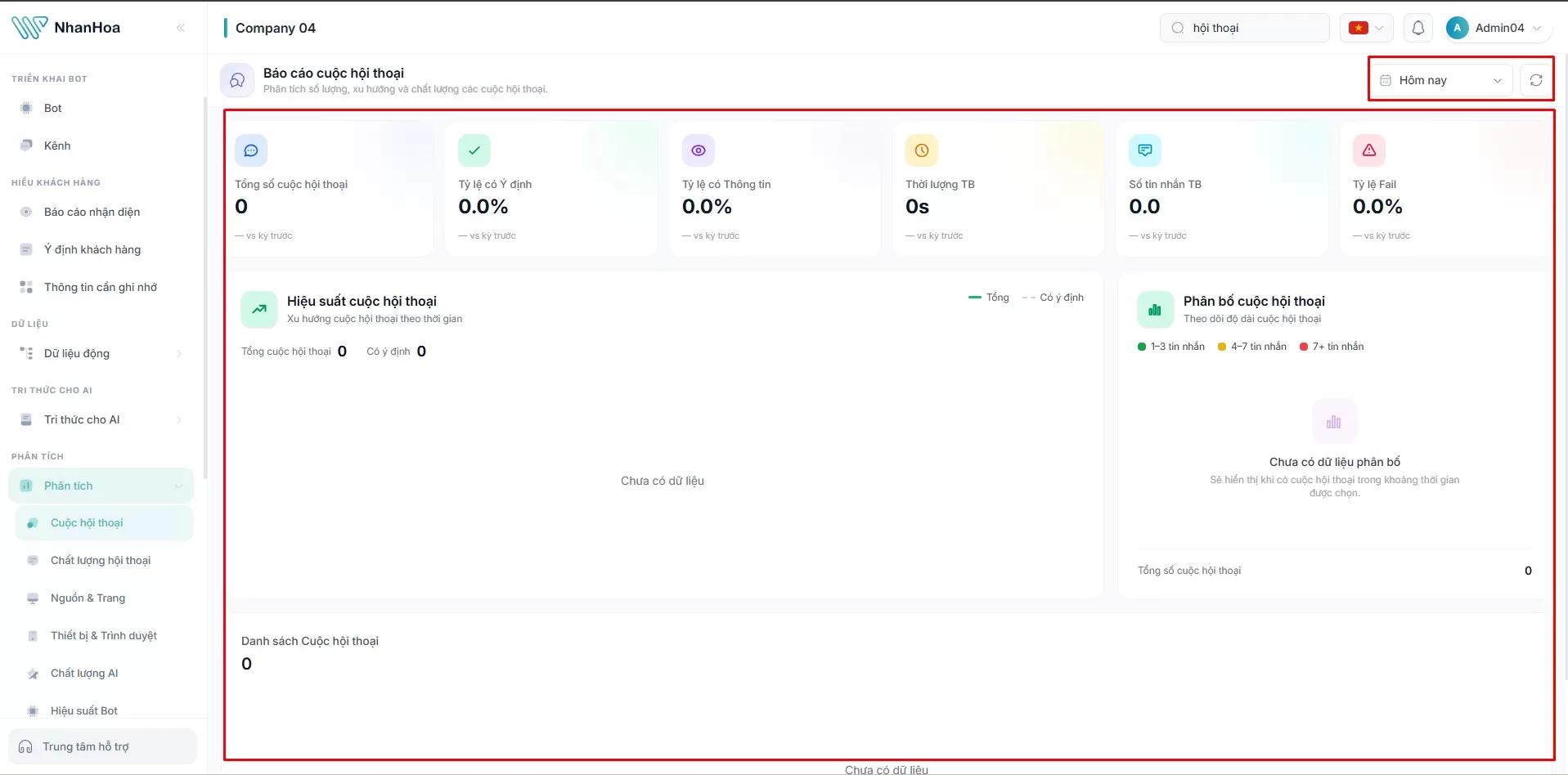Collapse the sidebar with double-chevron icon

[x=181, y=28]
